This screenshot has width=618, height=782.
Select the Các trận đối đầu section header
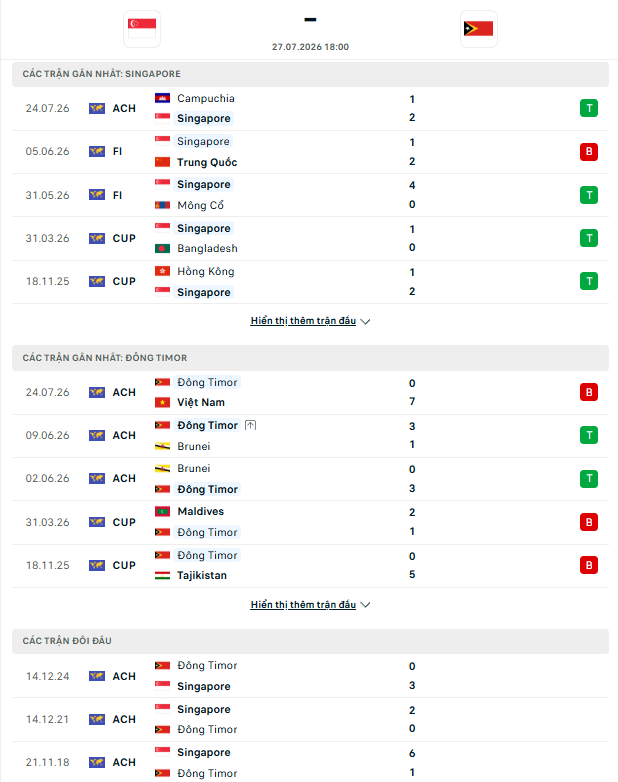point(310,641)
